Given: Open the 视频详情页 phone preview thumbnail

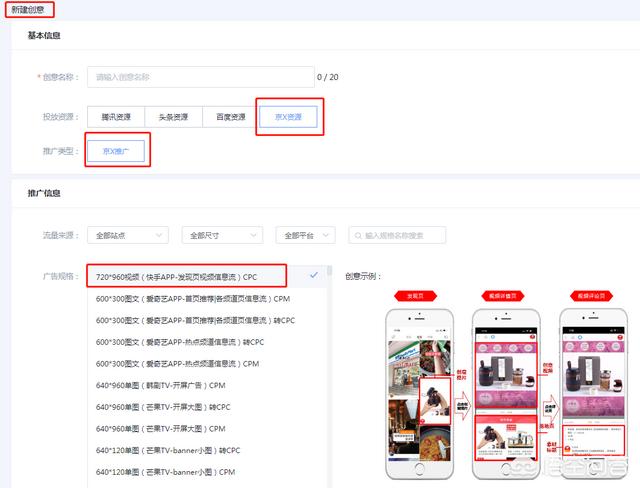Looking at the screenshot, I should pos(506,394).
